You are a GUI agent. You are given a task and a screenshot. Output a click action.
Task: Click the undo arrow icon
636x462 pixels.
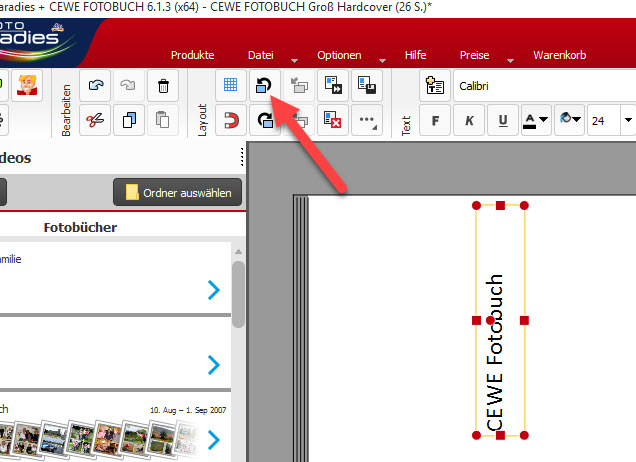pos(95,86)
